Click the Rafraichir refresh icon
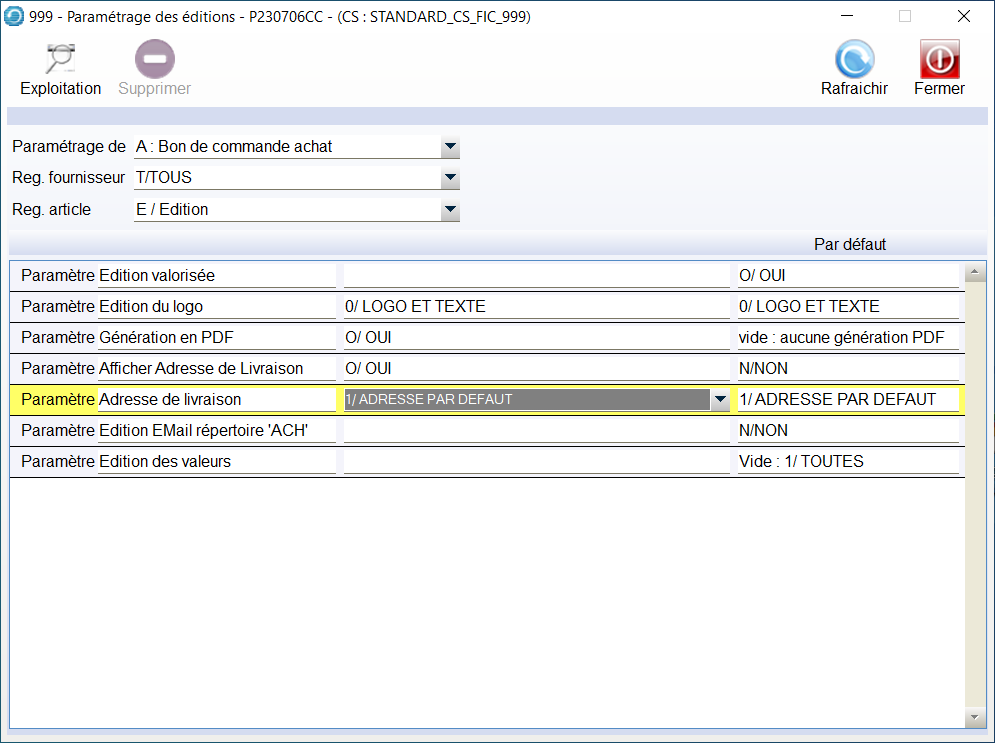 (854, 60)
